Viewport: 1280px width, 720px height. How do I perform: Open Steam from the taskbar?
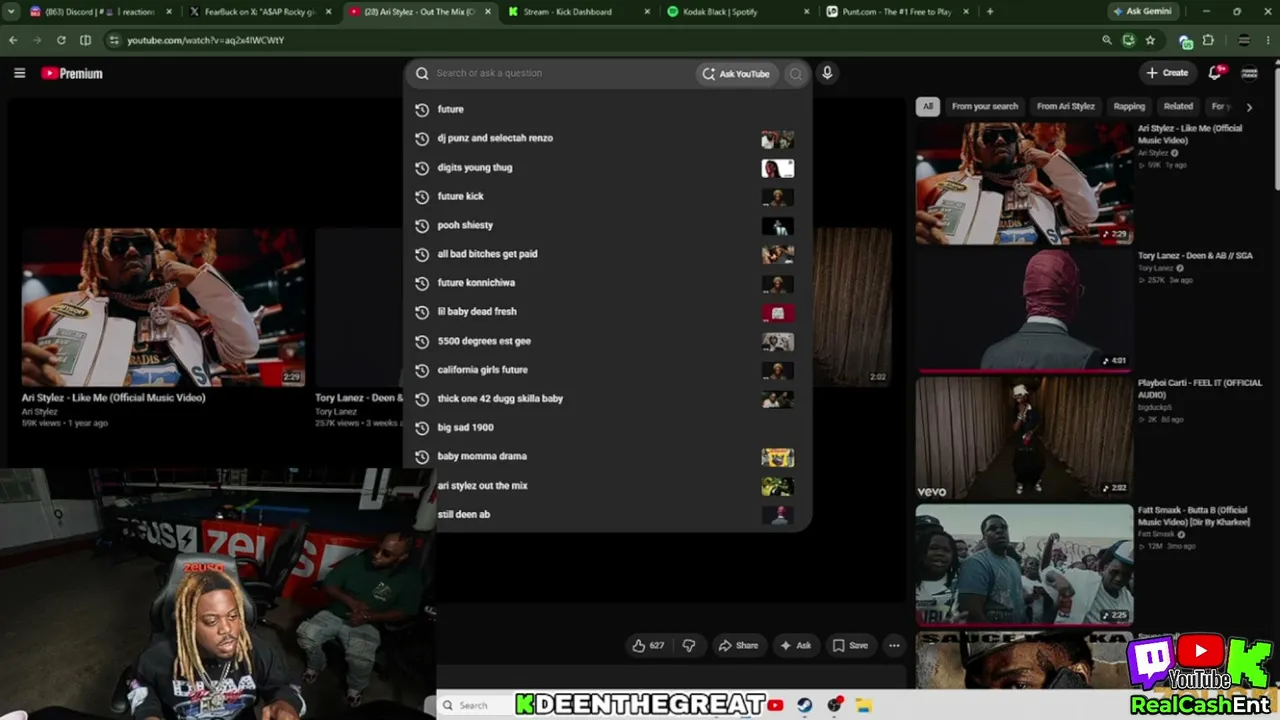click(804, 705)
